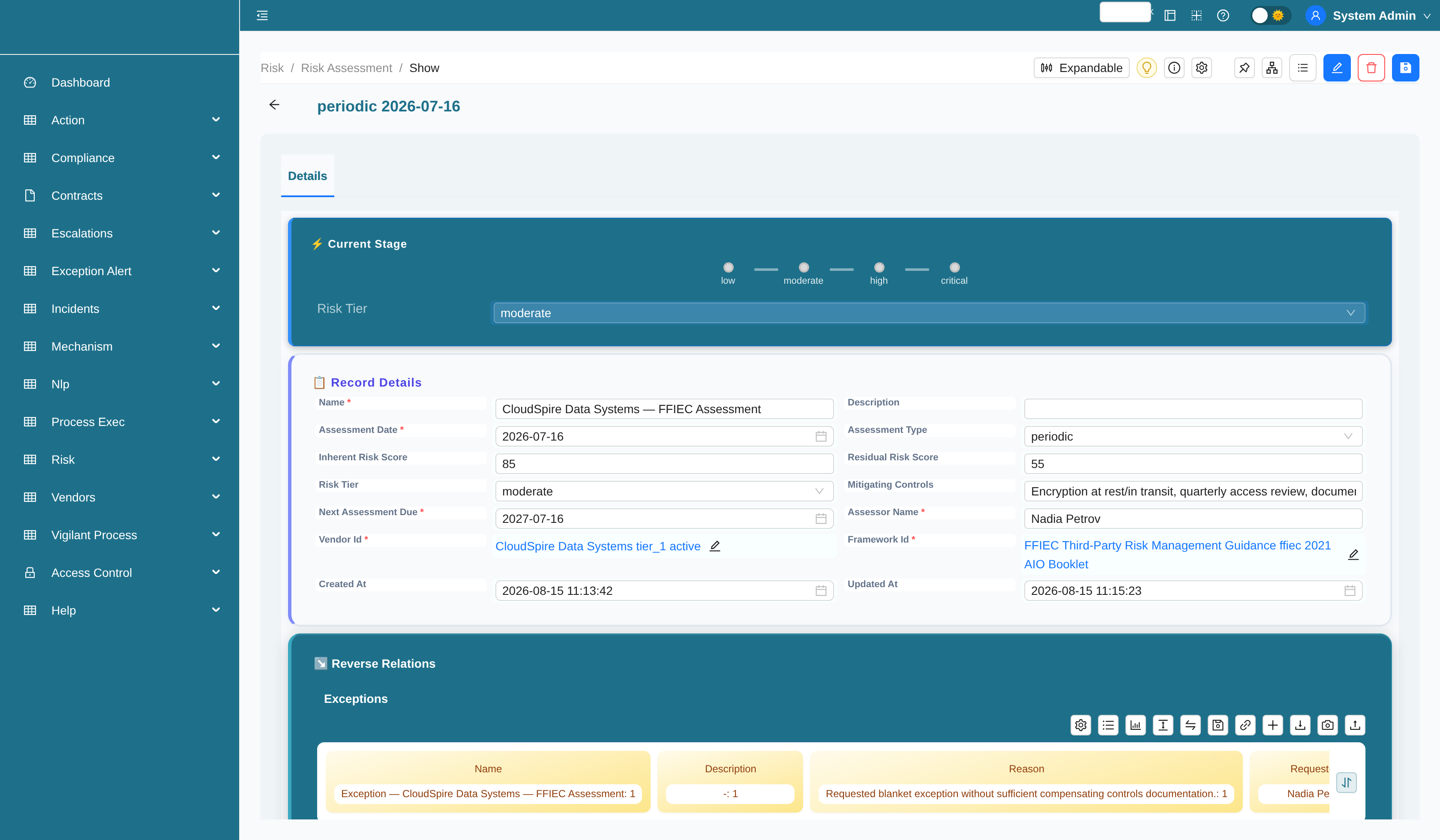Expand the Exception Alert sidebar menu
The width and height of the screenshot is (1440, 840).
pos(120,271)
